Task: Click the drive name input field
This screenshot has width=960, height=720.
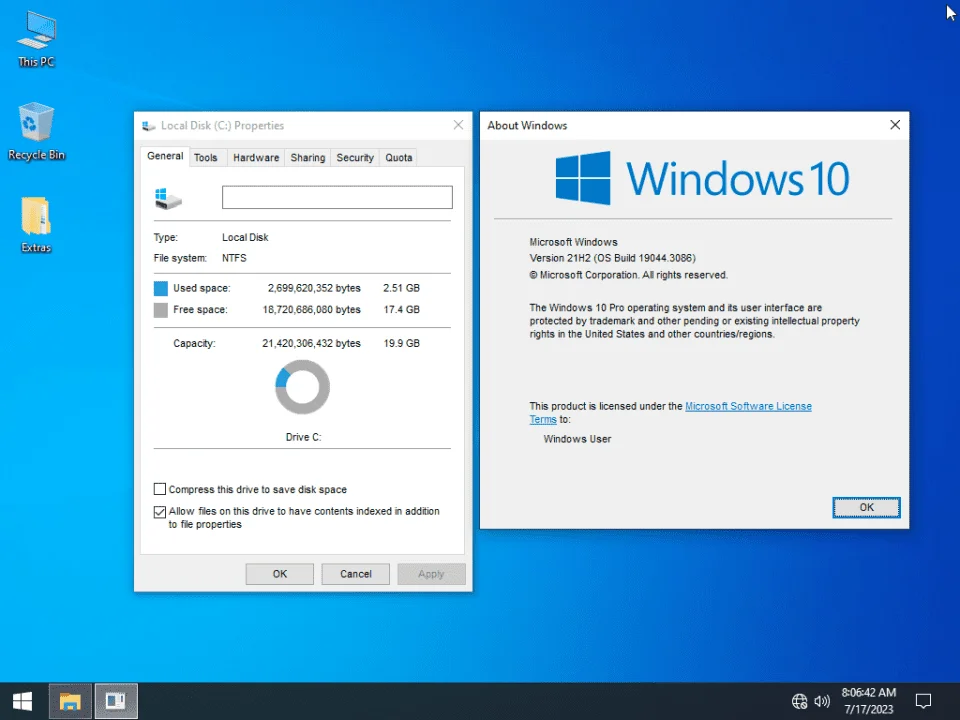Action: (337, 197)
